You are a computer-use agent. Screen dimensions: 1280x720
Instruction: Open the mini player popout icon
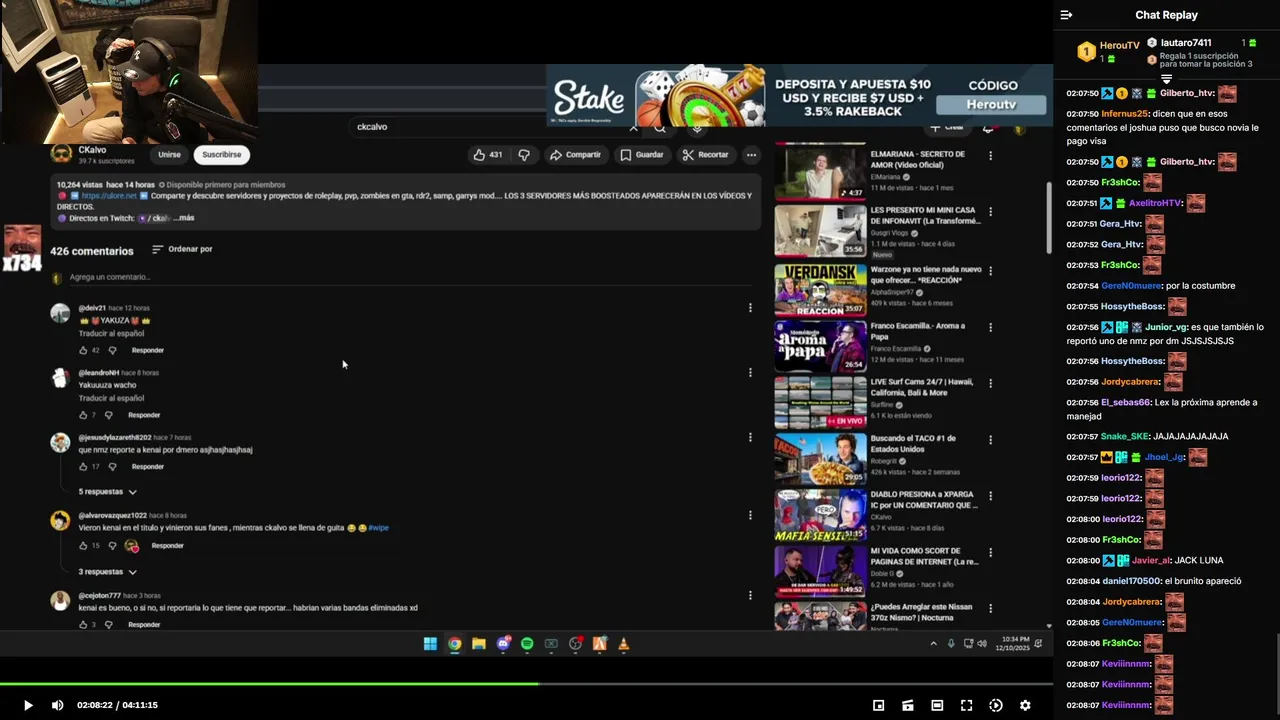878,705
